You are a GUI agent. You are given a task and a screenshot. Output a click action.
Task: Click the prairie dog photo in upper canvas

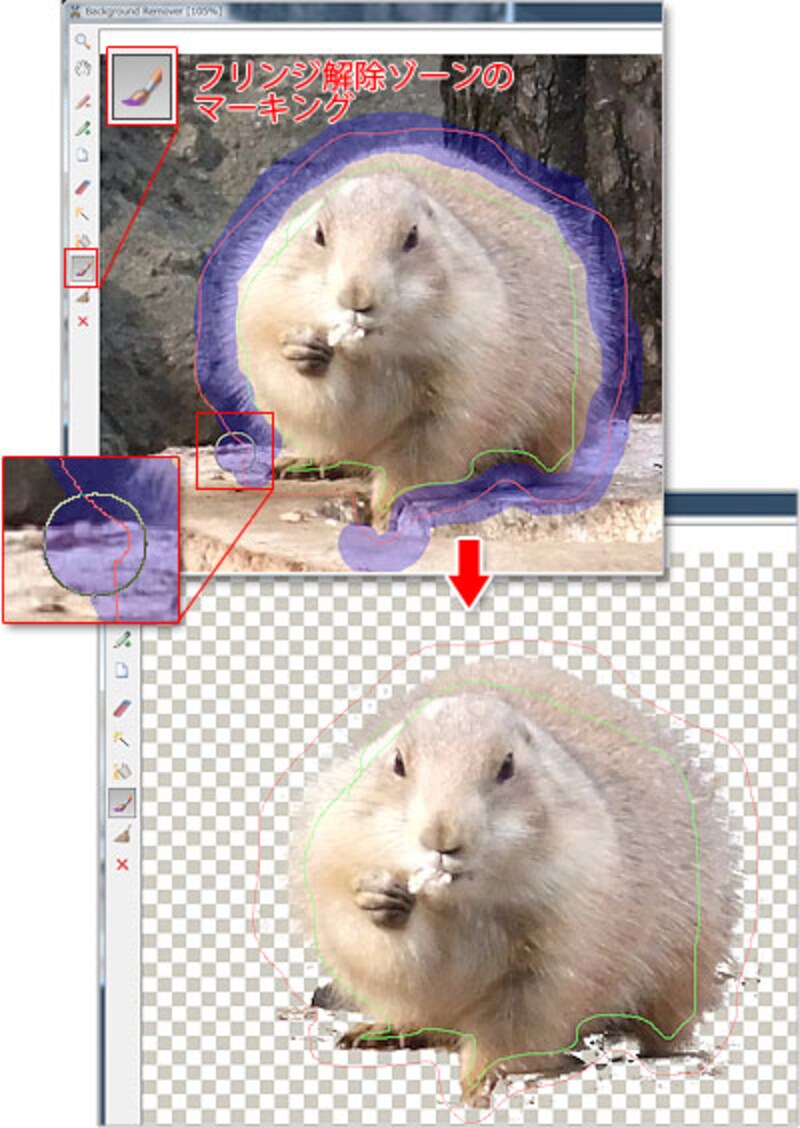click(381, 314)
